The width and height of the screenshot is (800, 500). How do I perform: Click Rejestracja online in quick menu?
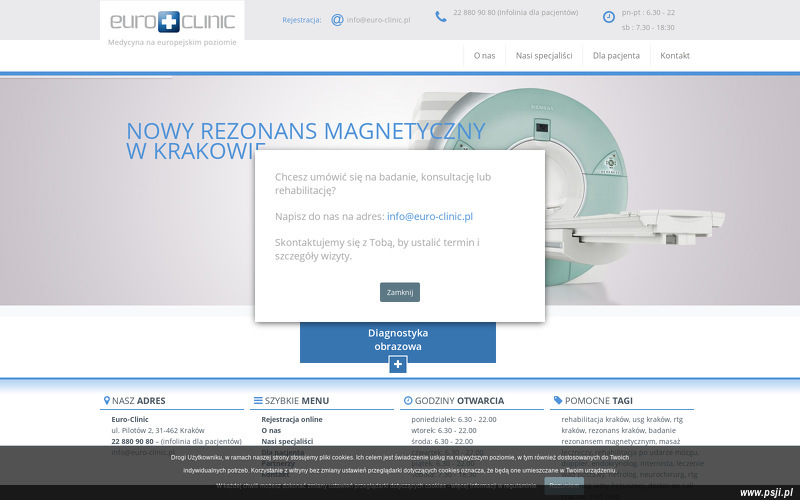tap(292, 419)
